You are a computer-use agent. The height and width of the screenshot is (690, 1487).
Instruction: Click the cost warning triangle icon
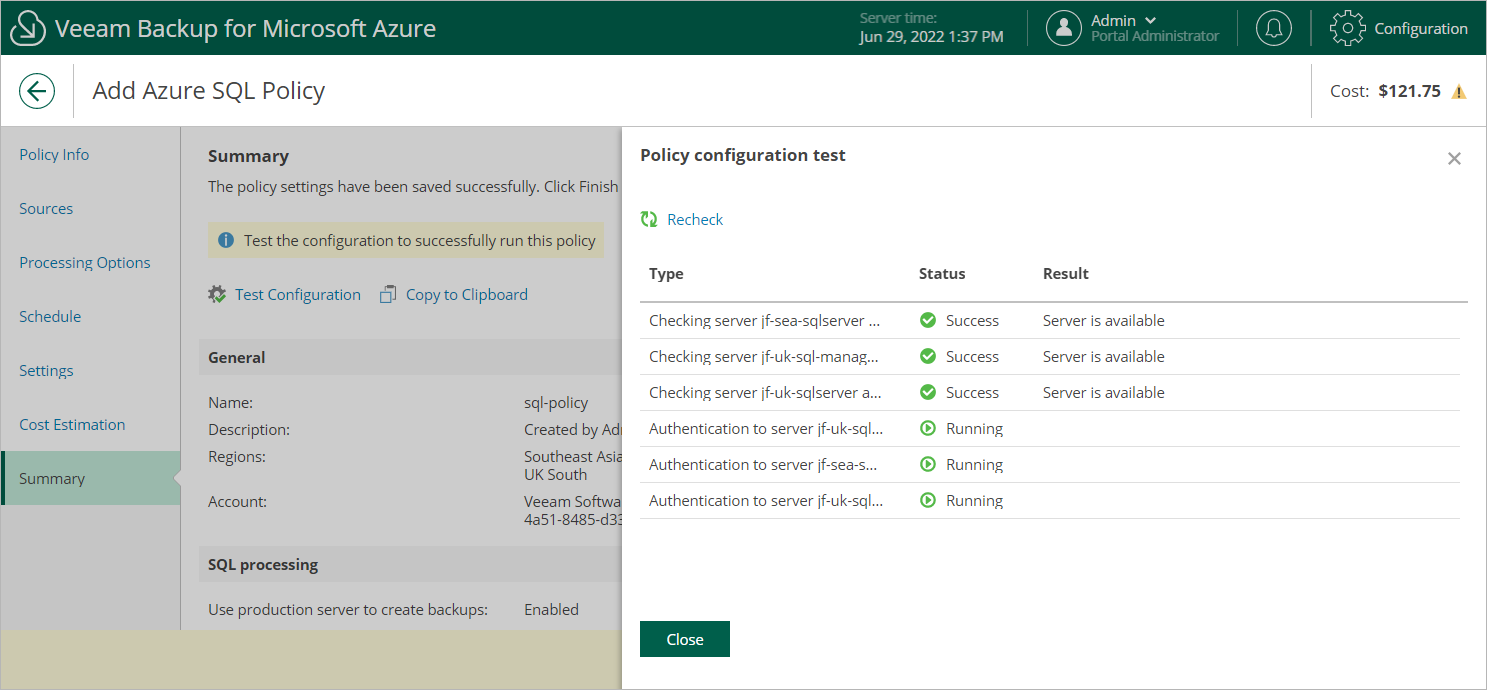point(1459,92)
